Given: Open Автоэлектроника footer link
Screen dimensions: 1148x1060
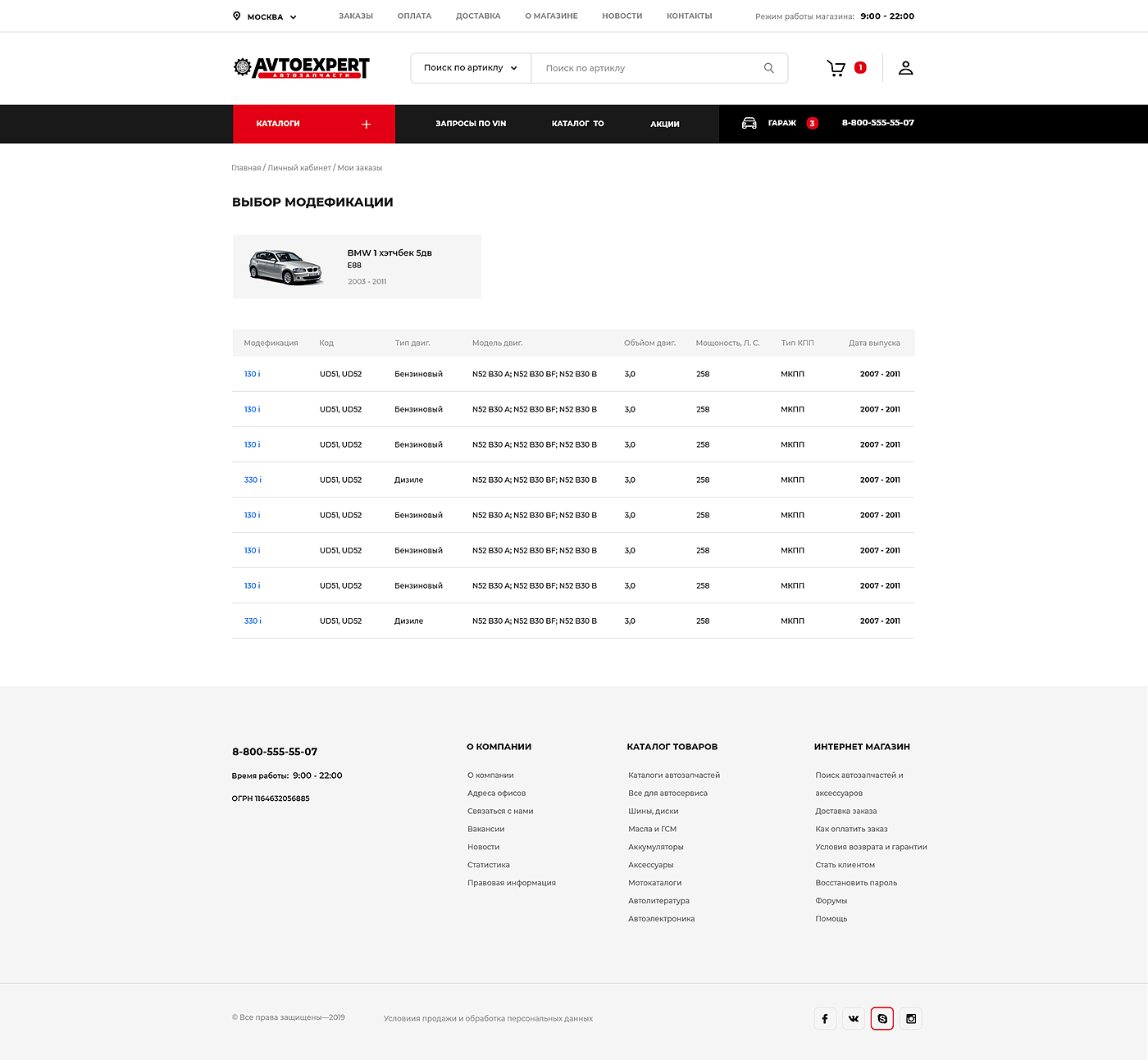Looking at the screenshot, I should click(x=662, y=919).
